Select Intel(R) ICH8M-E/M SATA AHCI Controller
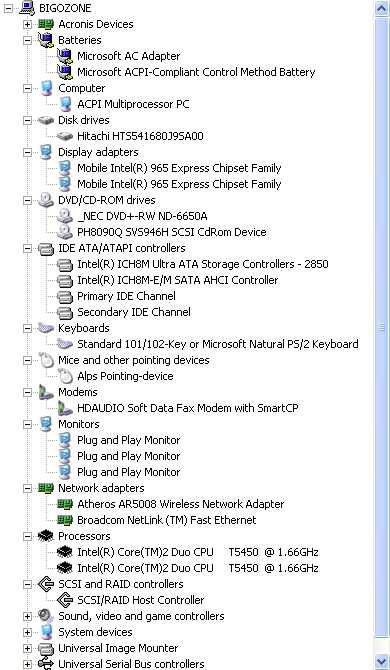The image size is (390, 670). pyautogui.click(x=177, y=280)
